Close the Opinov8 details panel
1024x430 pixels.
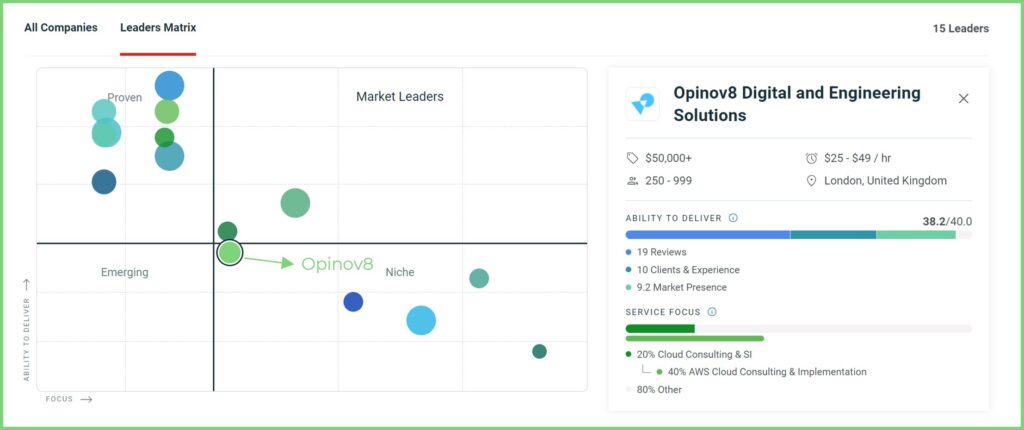[963, 98]
